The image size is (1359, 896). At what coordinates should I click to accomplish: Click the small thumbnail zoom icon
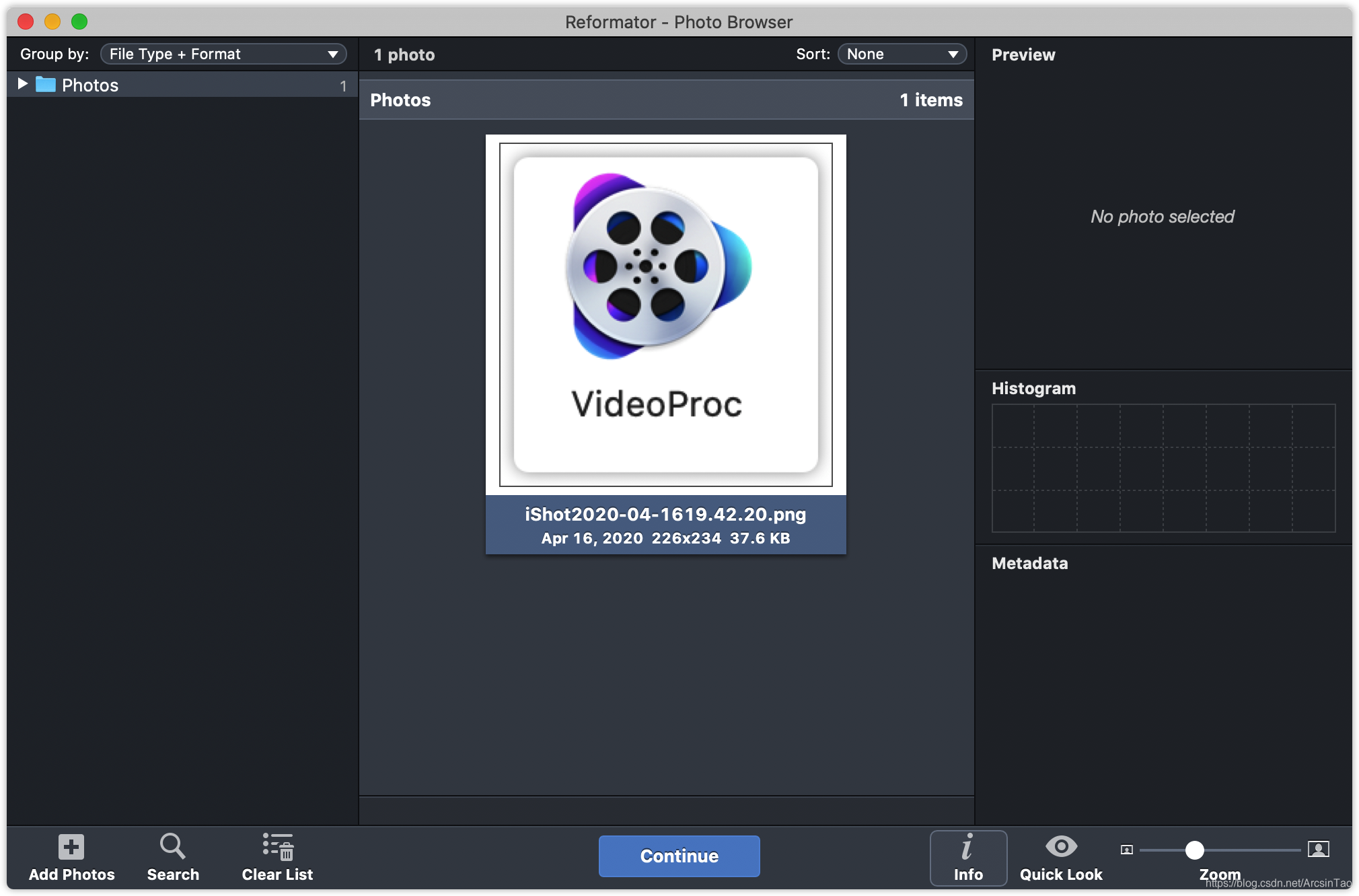coord(1127,850)
